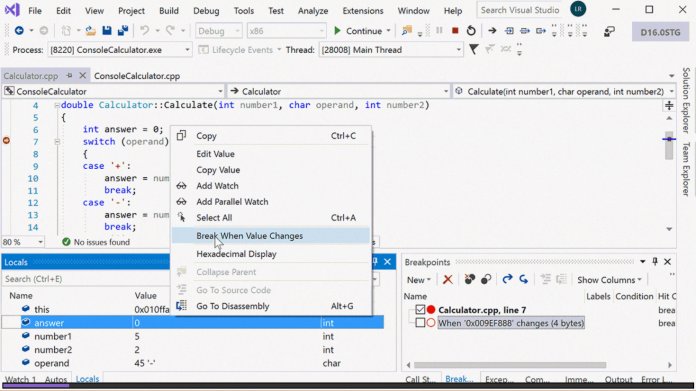Pin the Breakpoints panel

tap(655, 261)
